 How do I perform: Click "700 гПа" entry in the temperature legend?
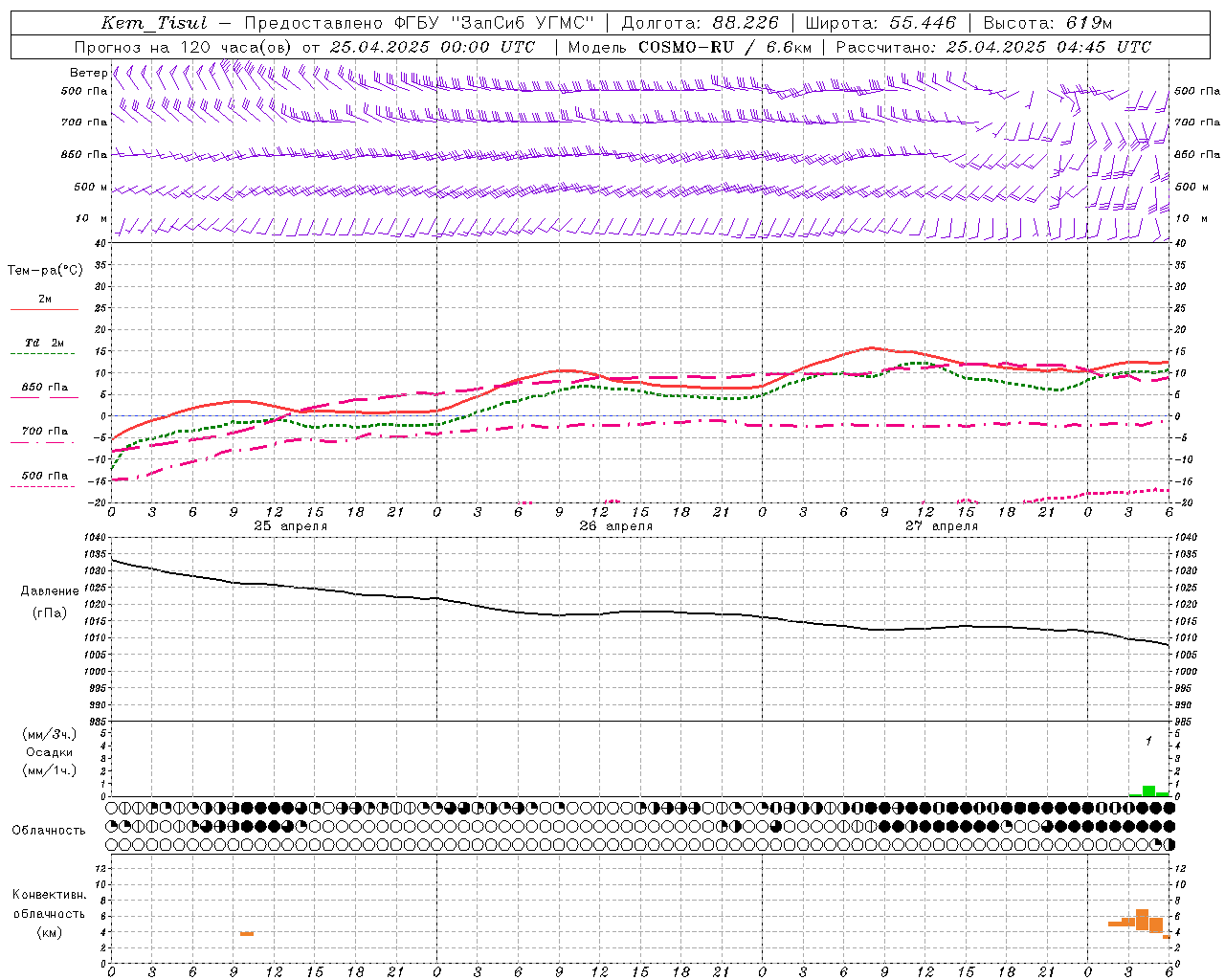pos(44,432)
